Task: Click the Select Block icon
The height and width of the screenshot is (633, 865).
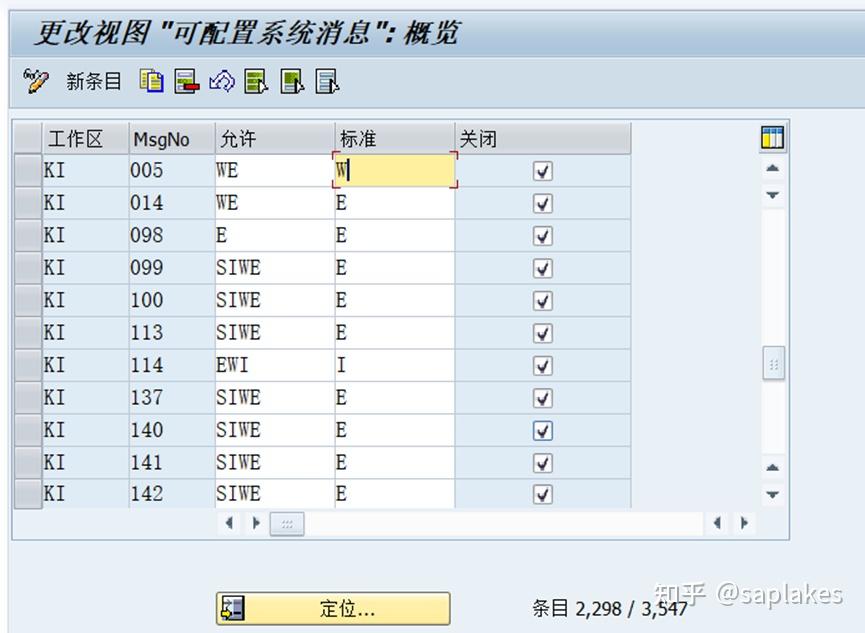Action: point(292,82)
